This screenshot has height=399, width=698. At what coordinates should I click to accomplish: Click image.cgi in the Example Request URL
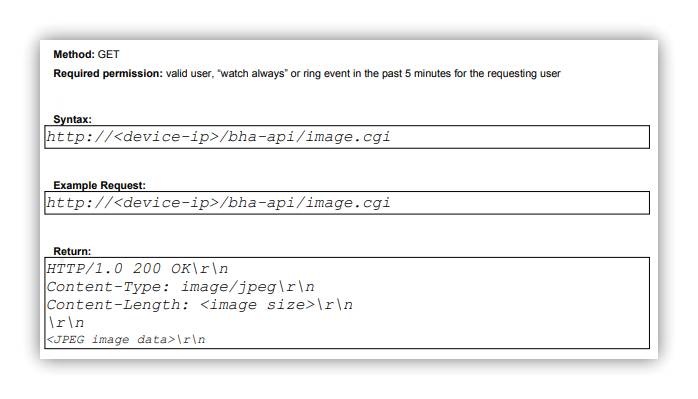[348, 203]
